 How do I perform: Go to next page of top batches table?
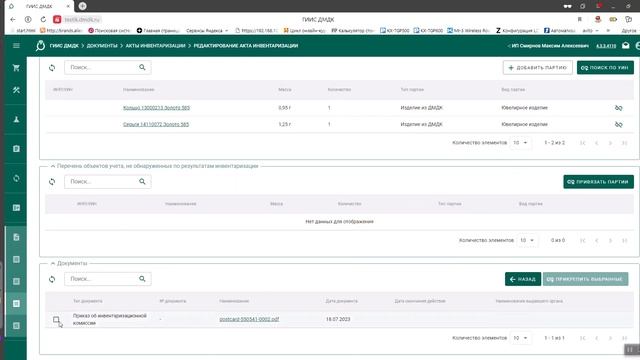pos(610,143)
